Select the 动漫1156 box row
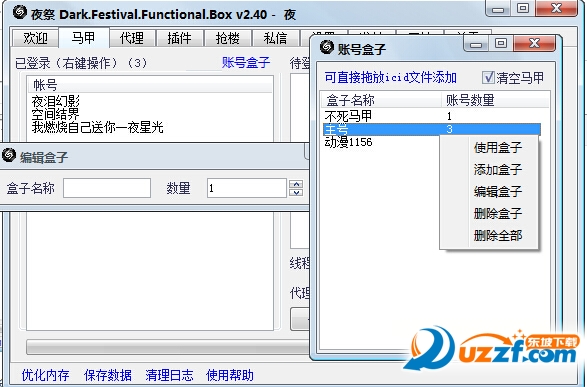This screenshot has width=587, height=387. pyautogui.click(x=381, y=142)
